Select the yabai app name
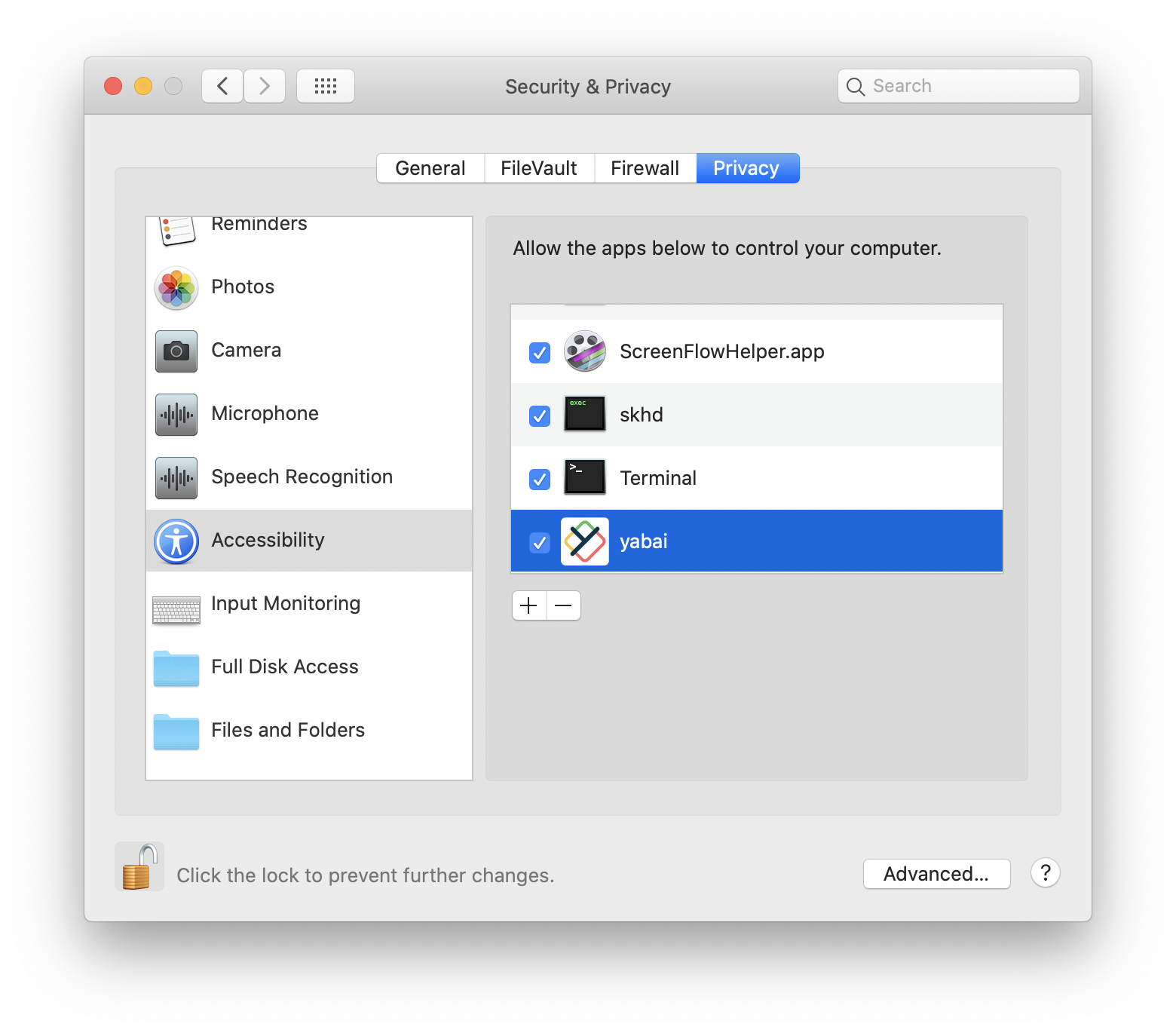 pyautogui.click(x=644, y=542)
